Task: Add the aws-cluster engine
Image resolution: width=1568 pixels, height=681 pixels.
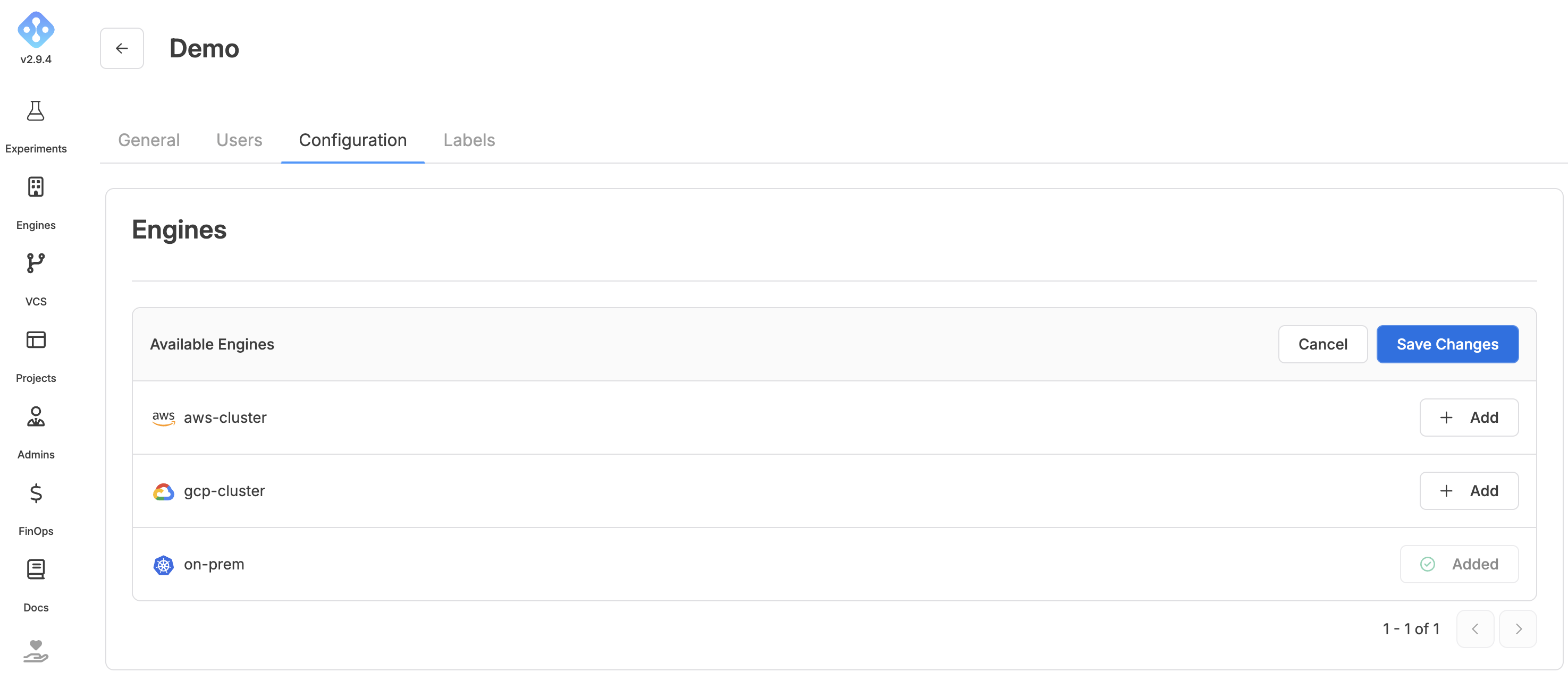Action: tap(1469, 418)
